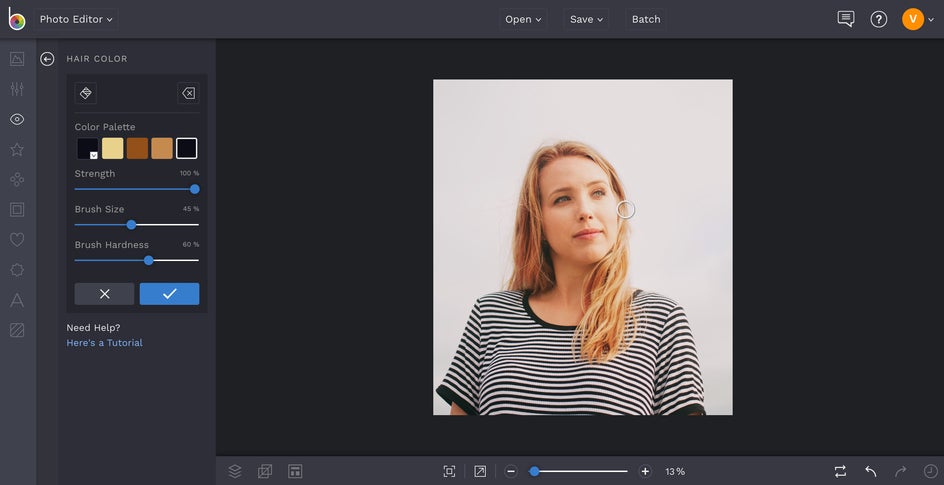This screenshot has width=944, height=485.
Task: Click the zoom in plus button
Action: tap(645, 471)
